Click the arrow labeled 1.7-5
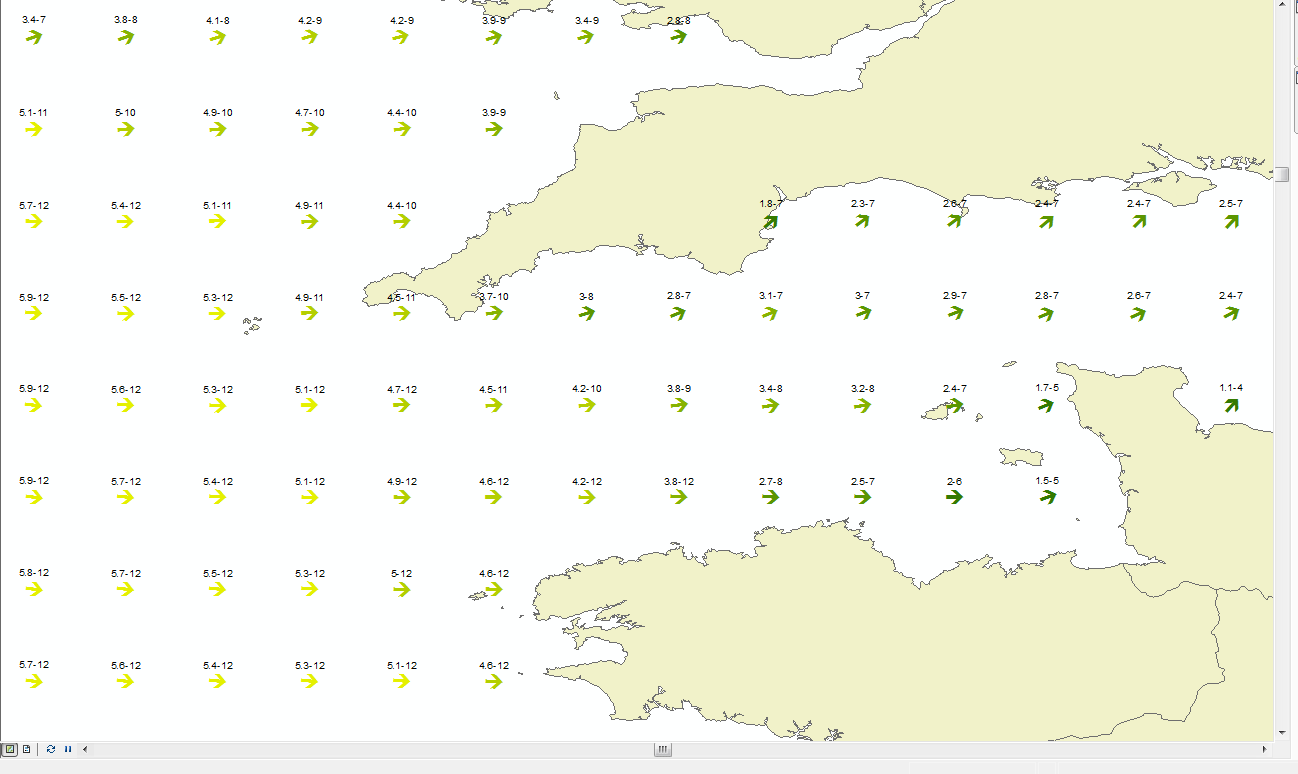Viewport: 1298px width, 774px height. tap(1046, 405)
